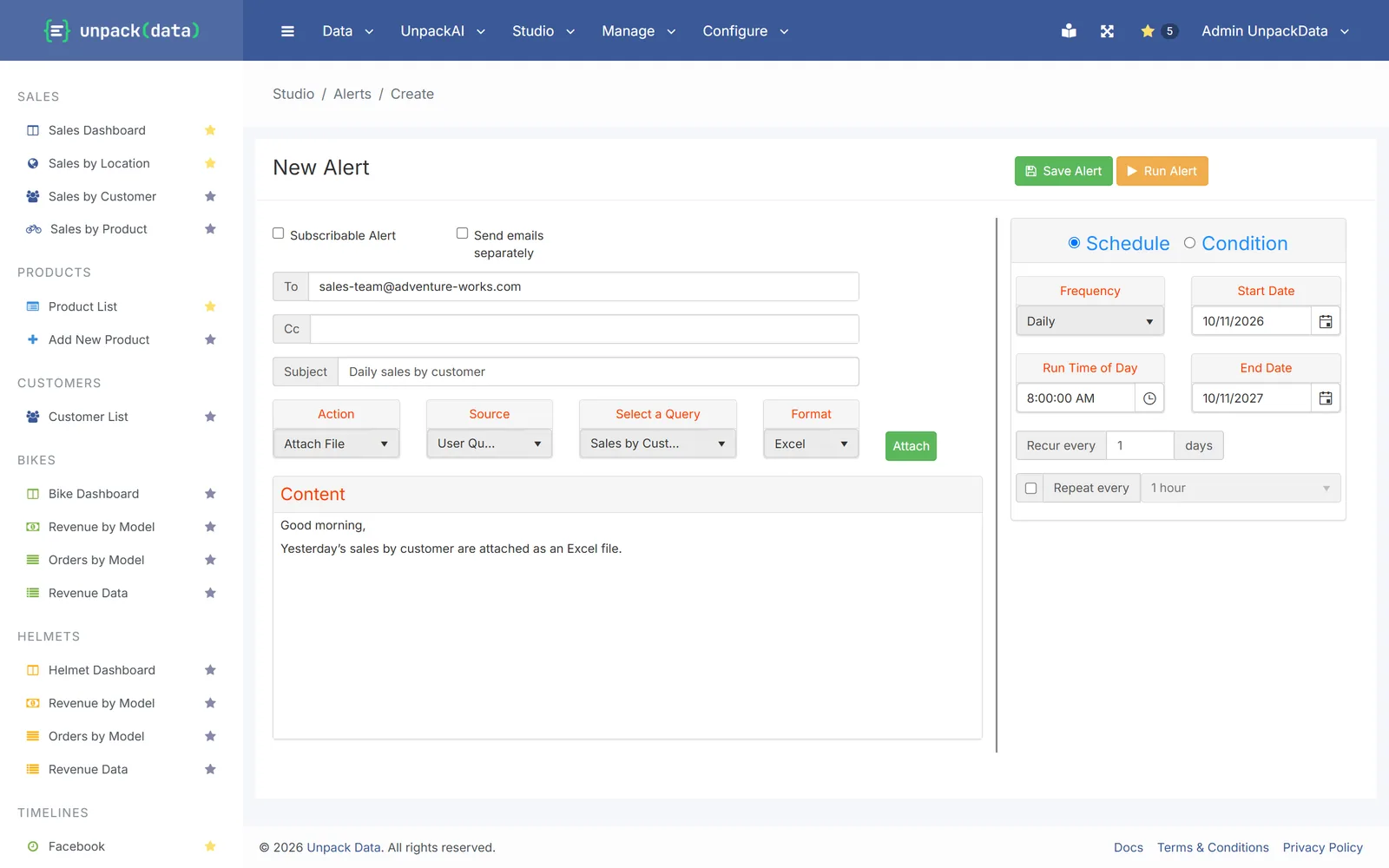Open the Data menu

[x=348, y=31]
